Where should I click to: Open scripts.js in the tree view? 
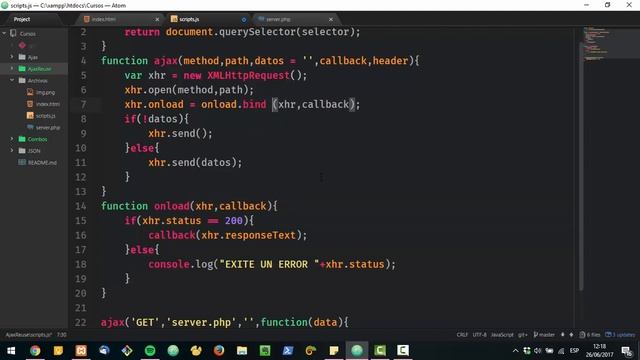coord(41,116)
